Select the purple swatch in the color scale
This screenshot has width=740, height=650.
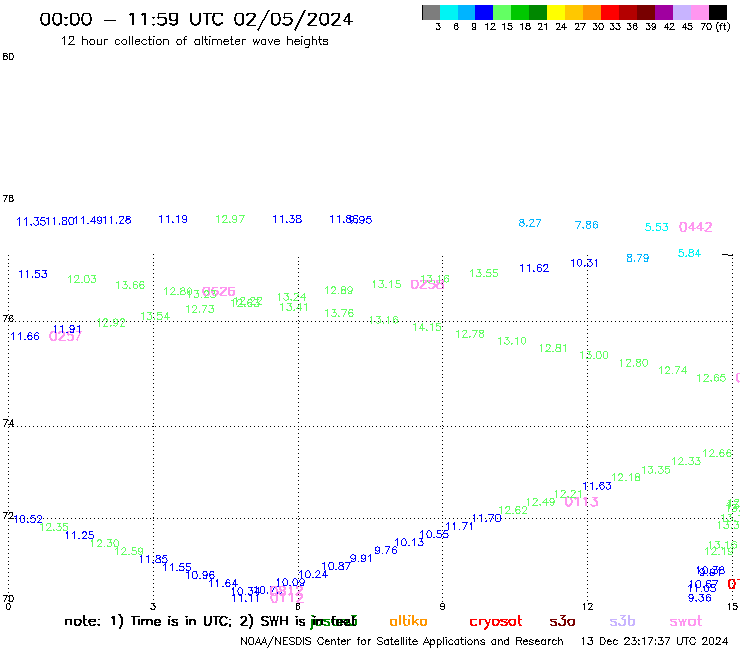pos(664,12)
